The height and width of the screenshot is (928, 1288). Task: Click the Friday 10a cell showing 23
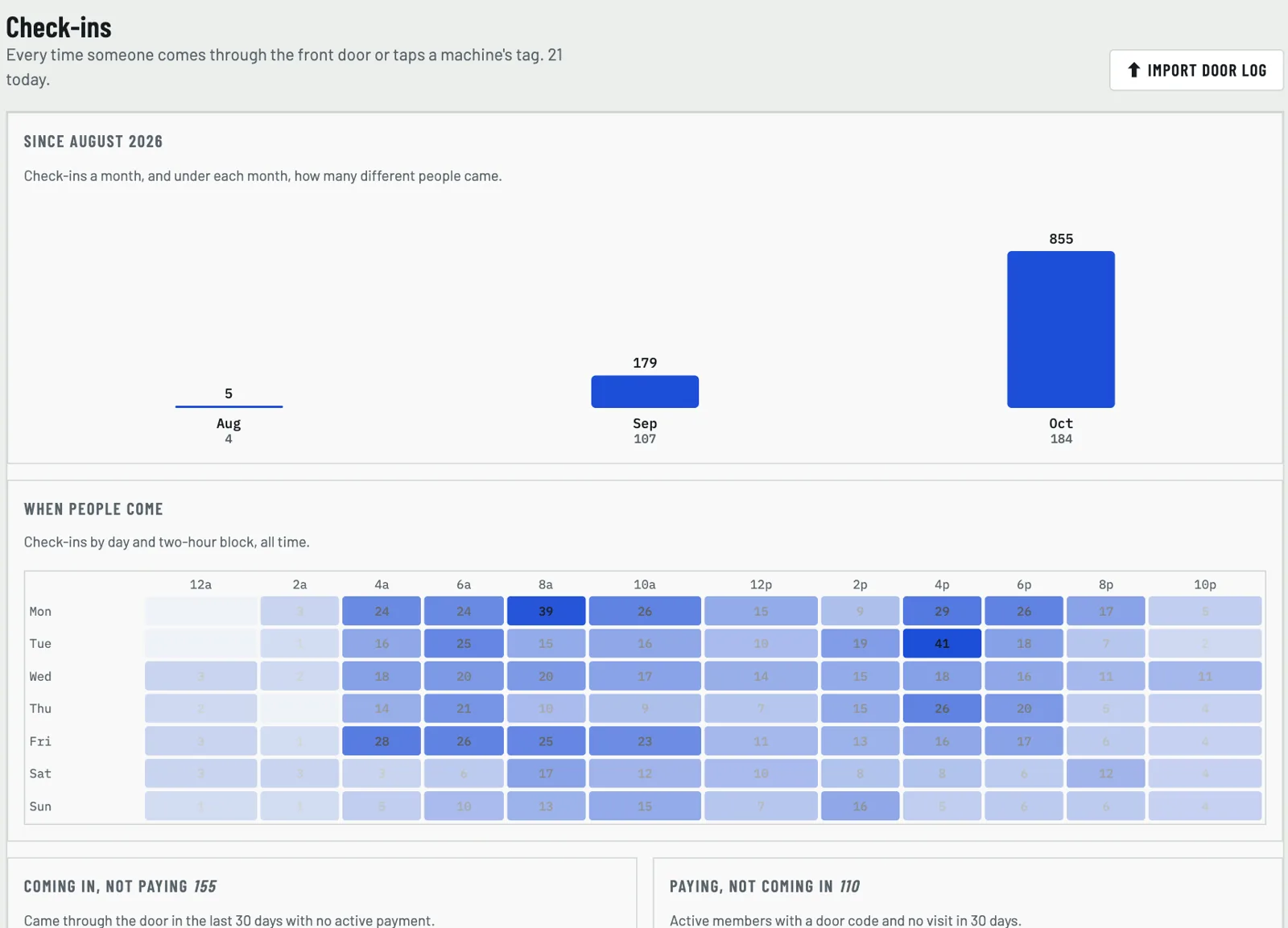pyautogui.click(x=645, y=740)
